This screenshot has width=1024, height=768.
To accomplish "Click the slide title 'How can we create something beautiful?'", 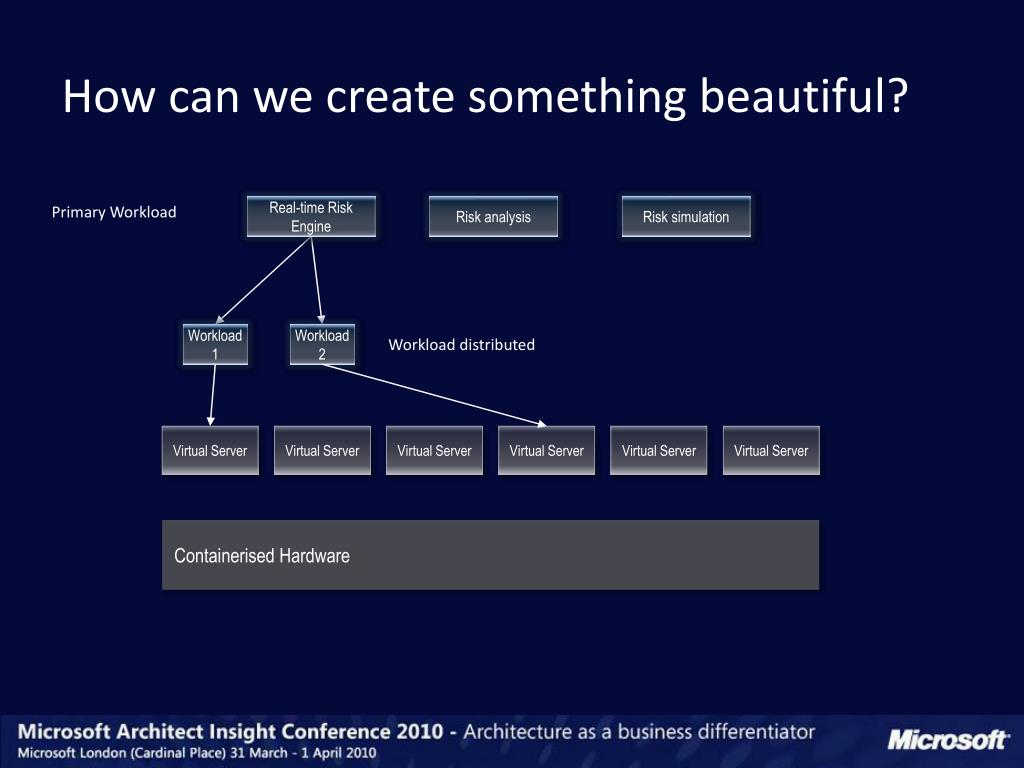I will coord(485,96).
